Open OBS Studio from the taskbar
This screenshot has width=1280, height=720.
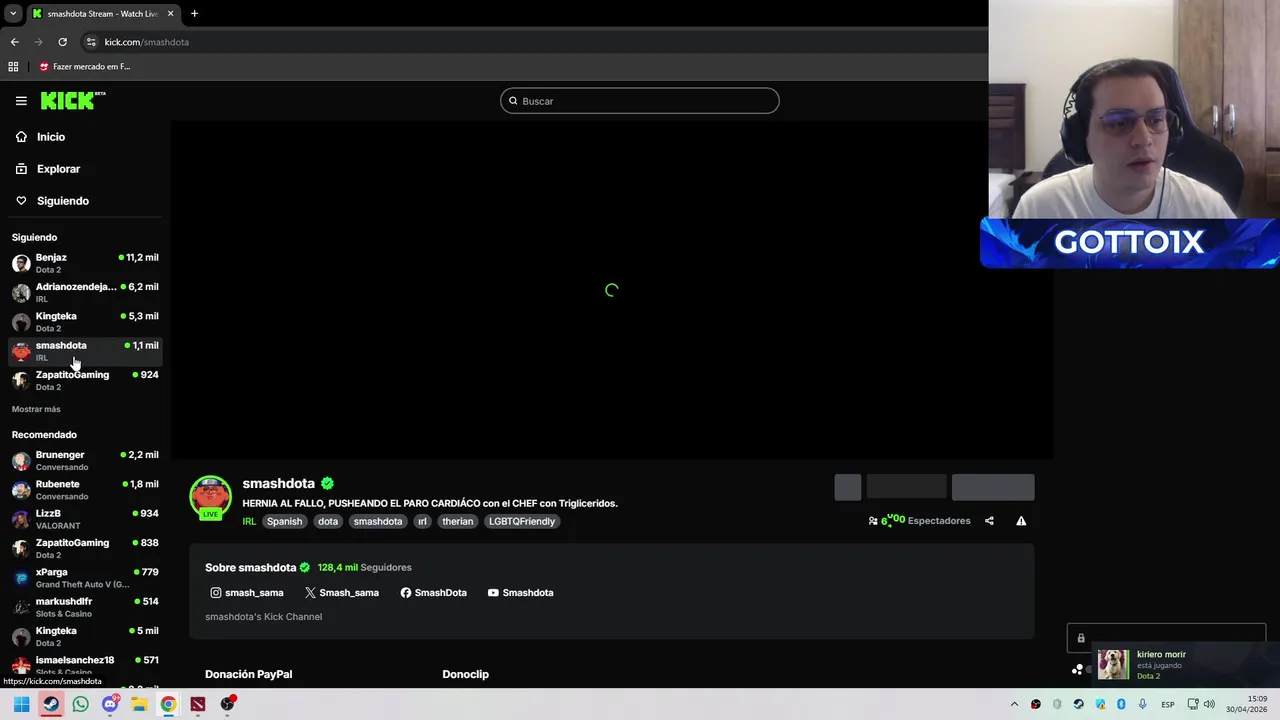pyautogui.click(x=228, y=704)
